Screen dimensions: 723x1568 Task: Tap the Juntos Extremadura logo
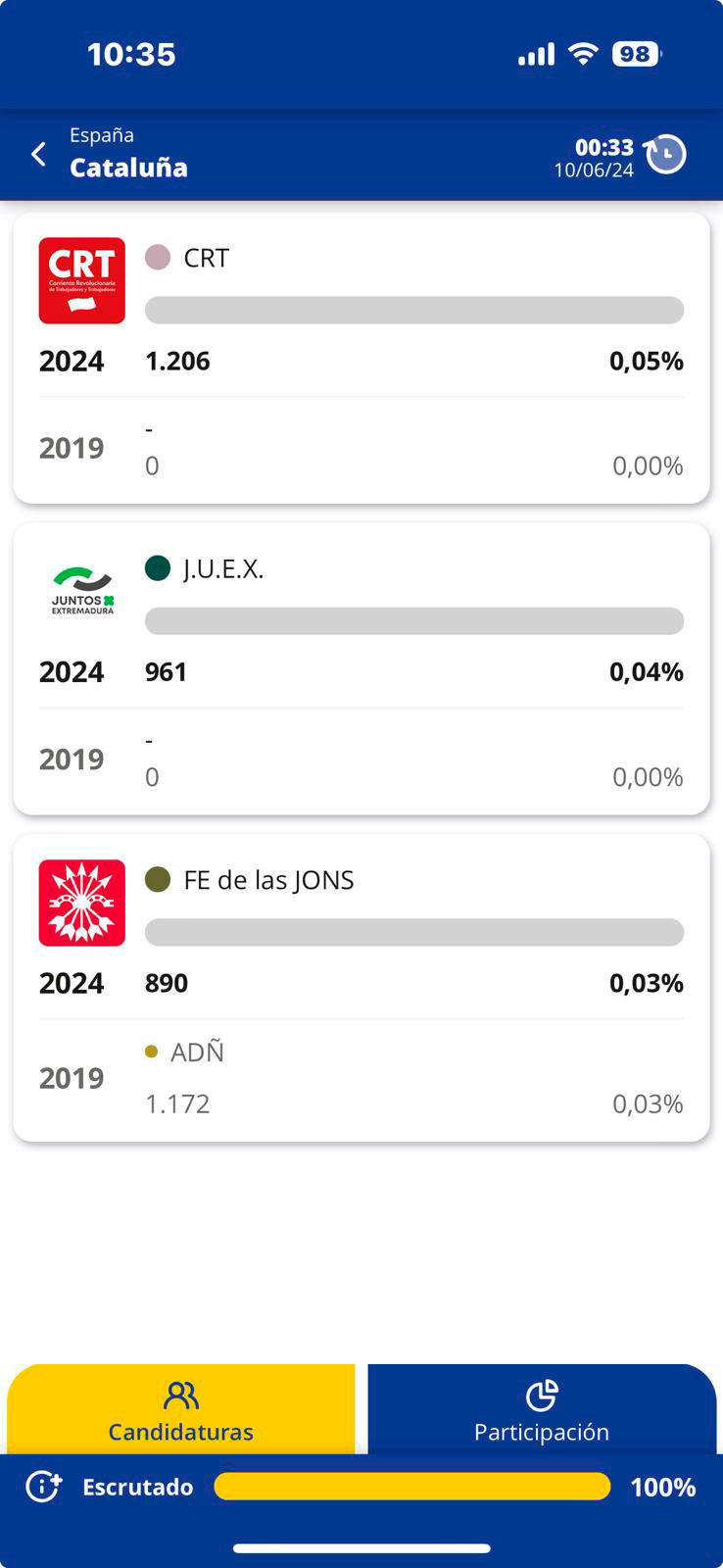(82, 591)
